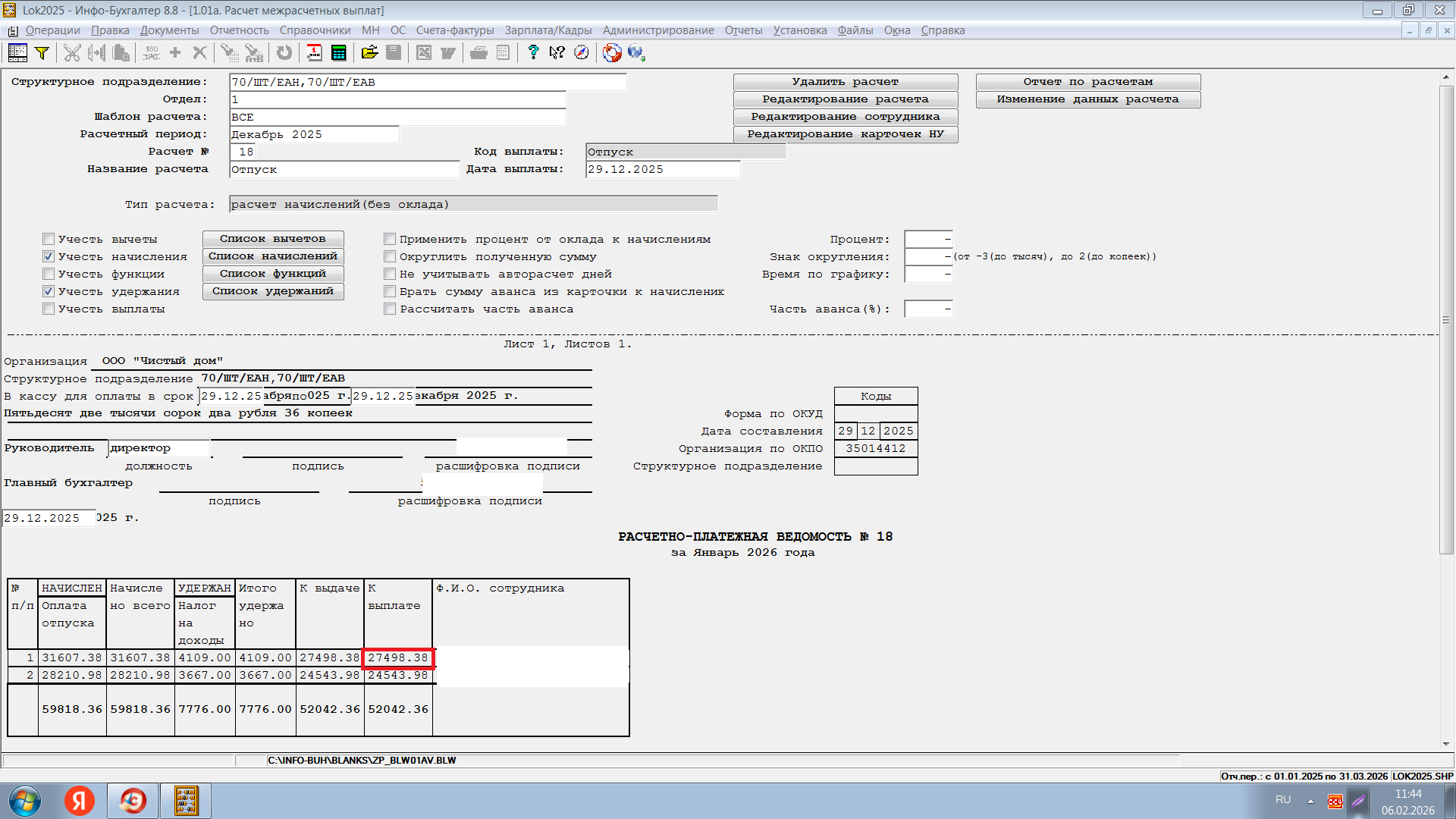Click the blue question mark help icon
Screen dimensions: 1456x819
coord(533,53)
